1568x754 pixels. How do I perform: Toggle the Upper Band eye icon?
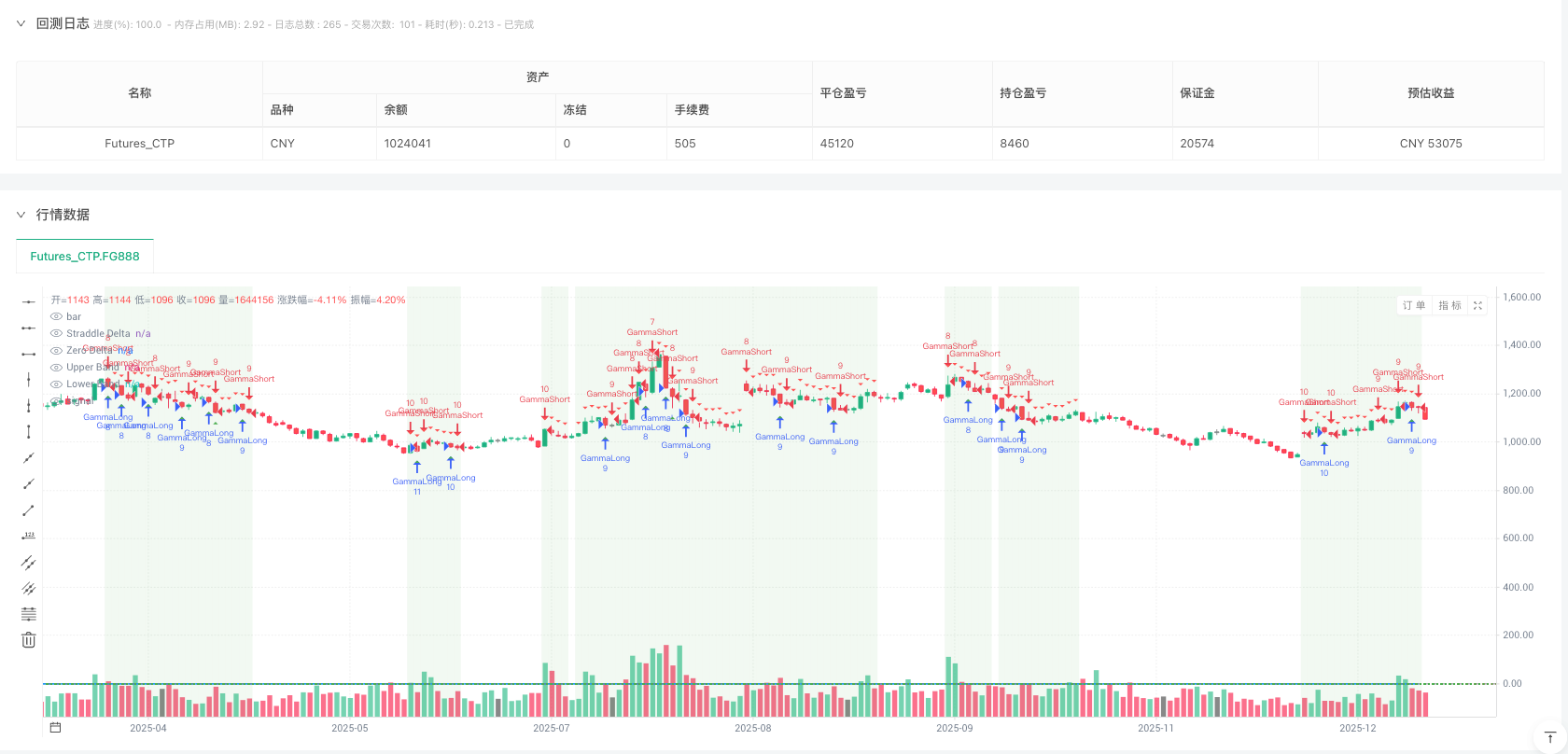pos(57,367)
